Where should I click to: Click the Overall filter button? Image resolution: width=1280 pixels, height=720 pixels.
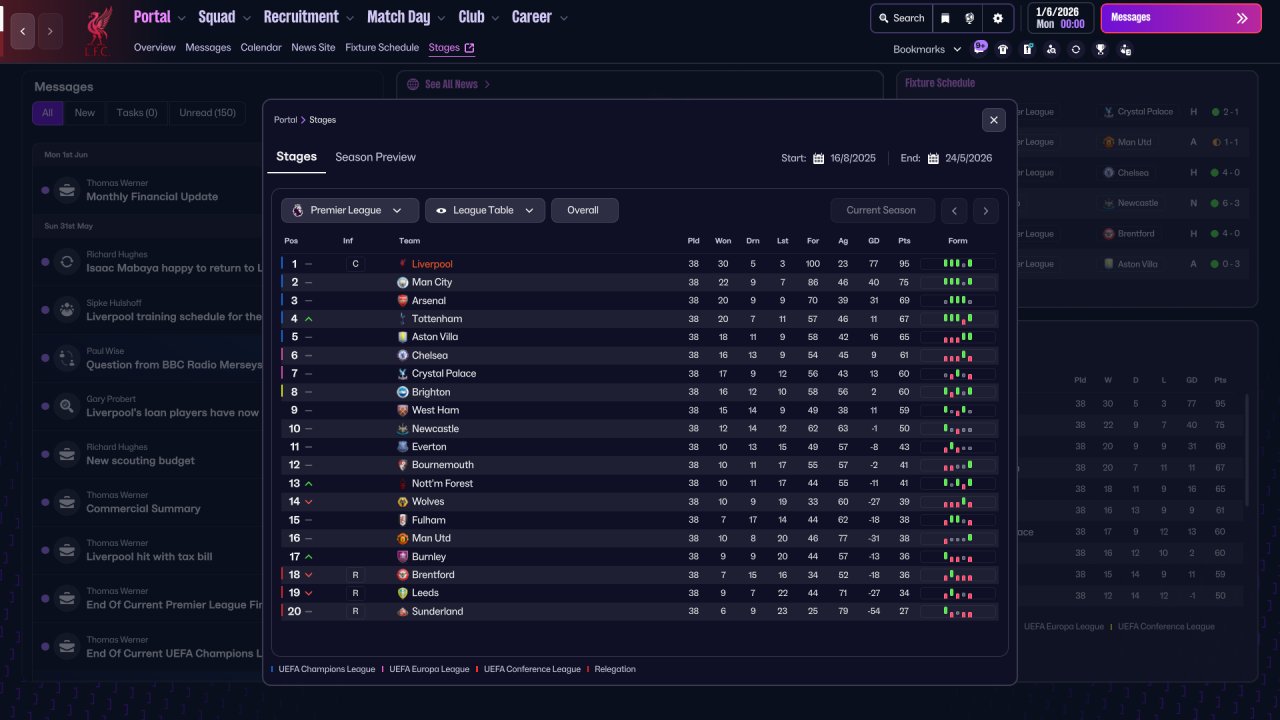point(585,210)
